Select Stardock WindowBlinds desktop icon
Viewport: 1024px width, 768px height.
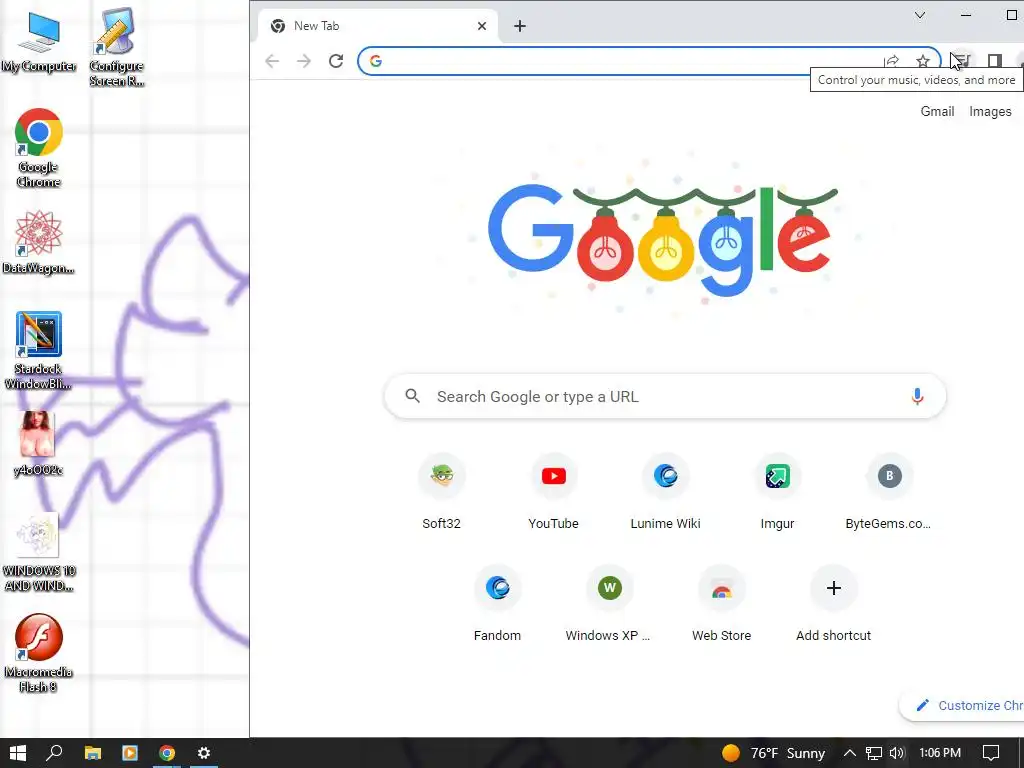pyautogui.click(x=39, y=351)
